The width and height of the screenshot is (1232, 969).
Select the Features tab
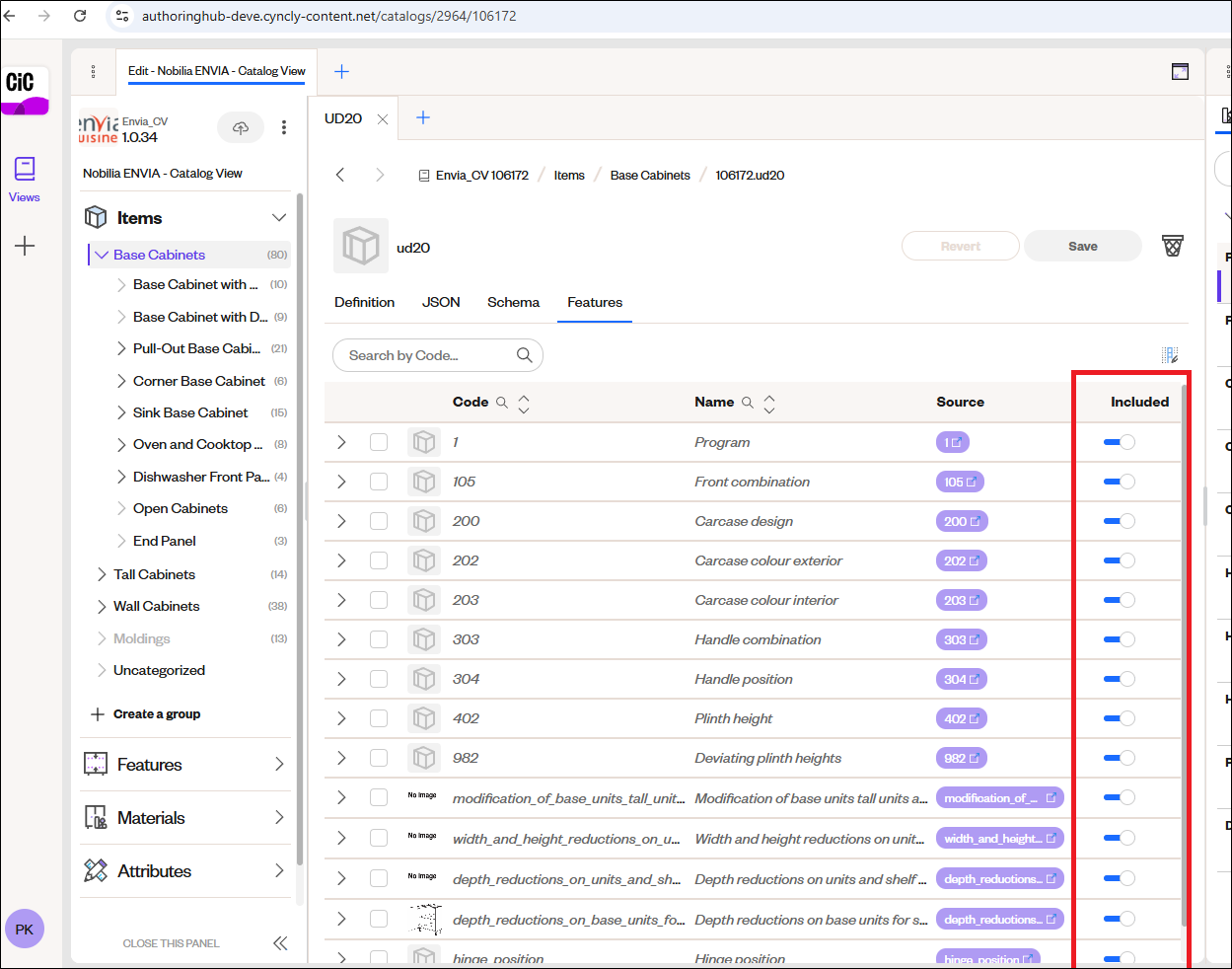595,302
